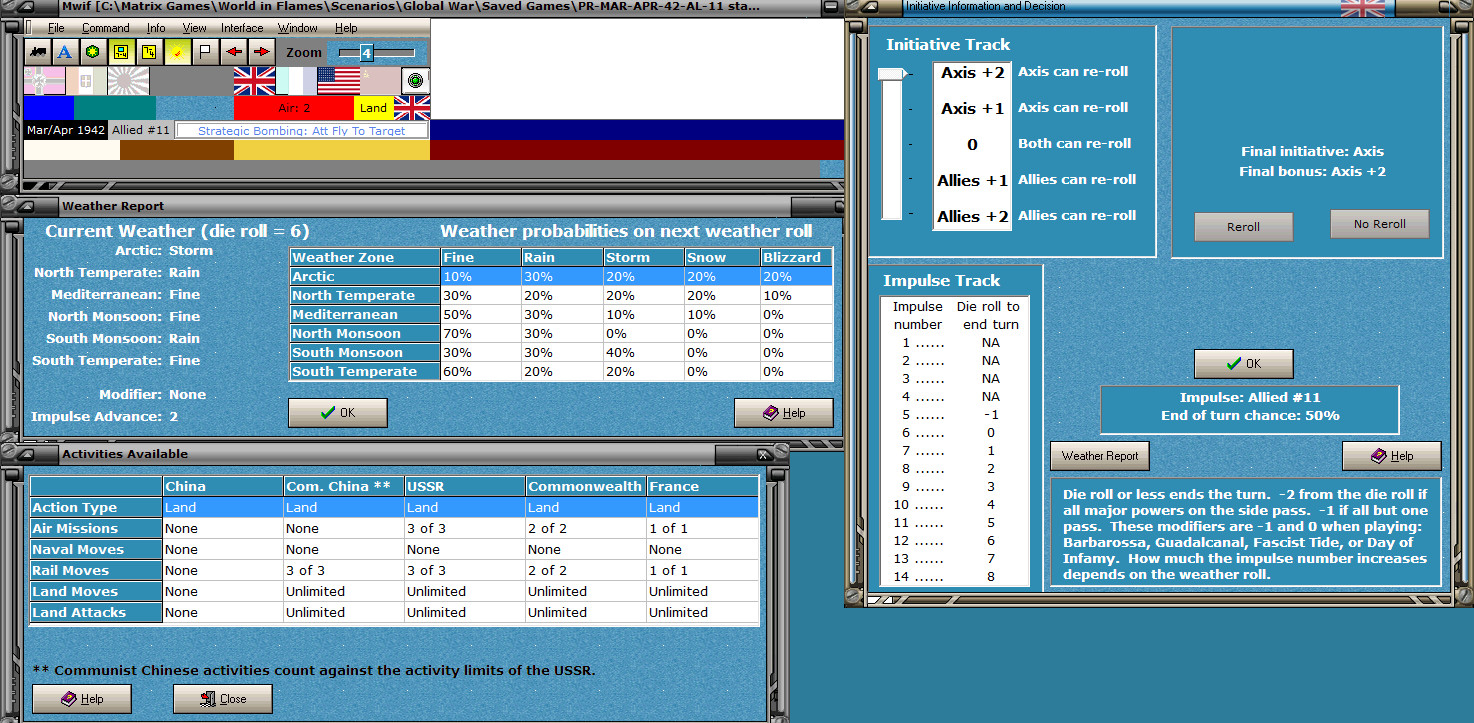The width and height of the screenshot is (1474, 723).
Task: Select the North Temperate weather table row
Action: [x=561, y=296]
